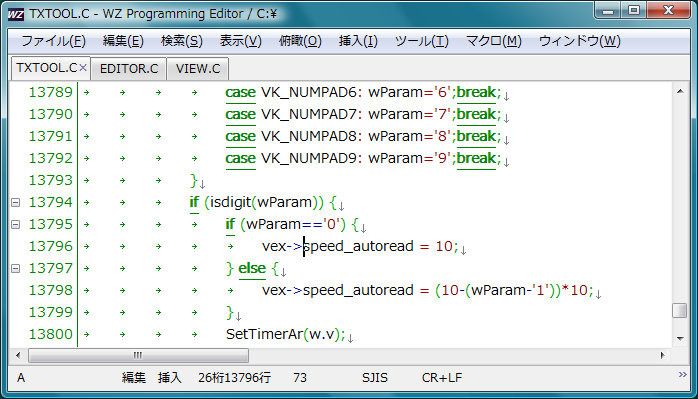The image size is (698, 399).
Task: Click the vertical scrollbar down arrow
Action: [680, 338]
